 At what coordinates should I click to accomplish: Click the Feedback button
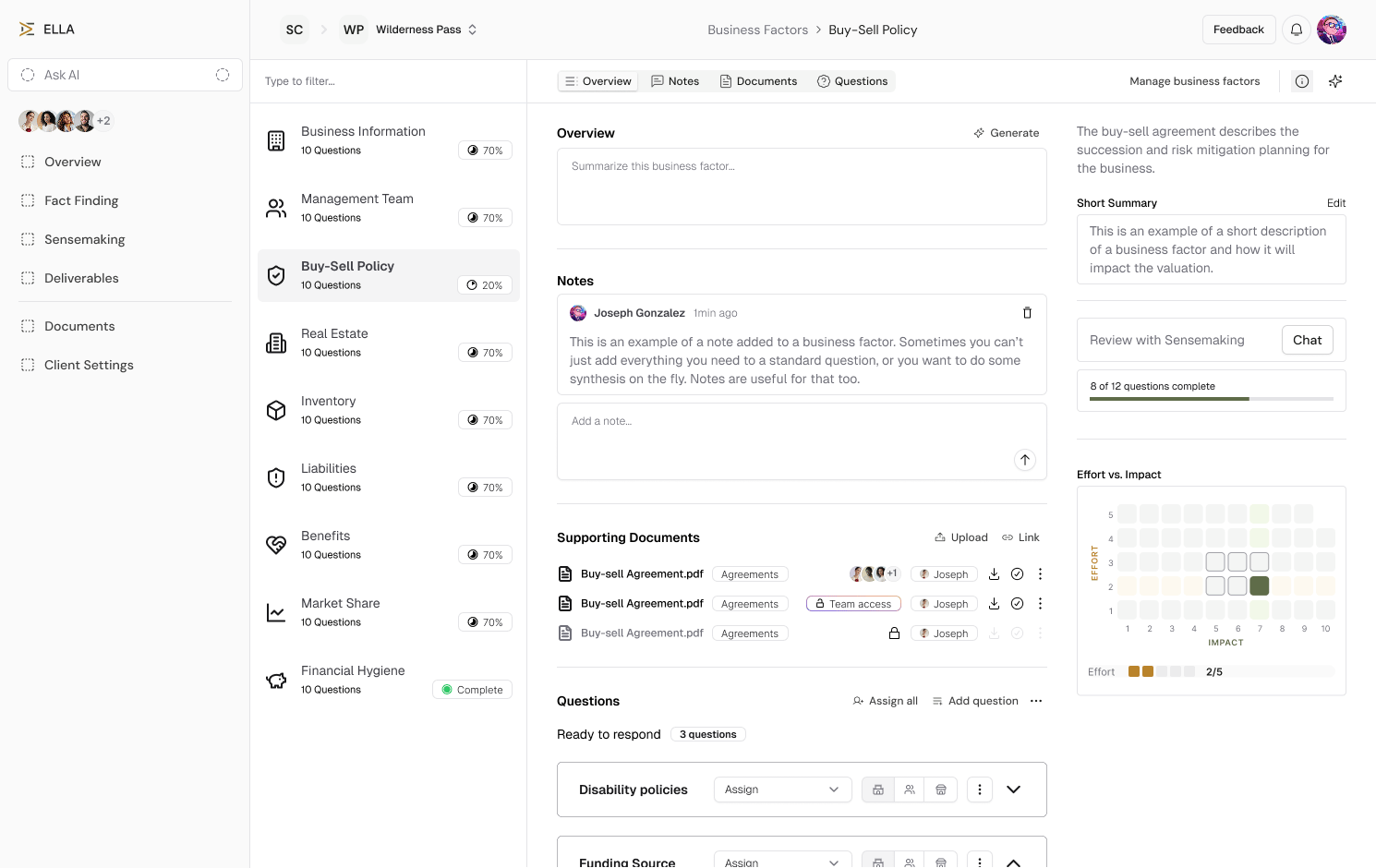[x=1238, y=29]
